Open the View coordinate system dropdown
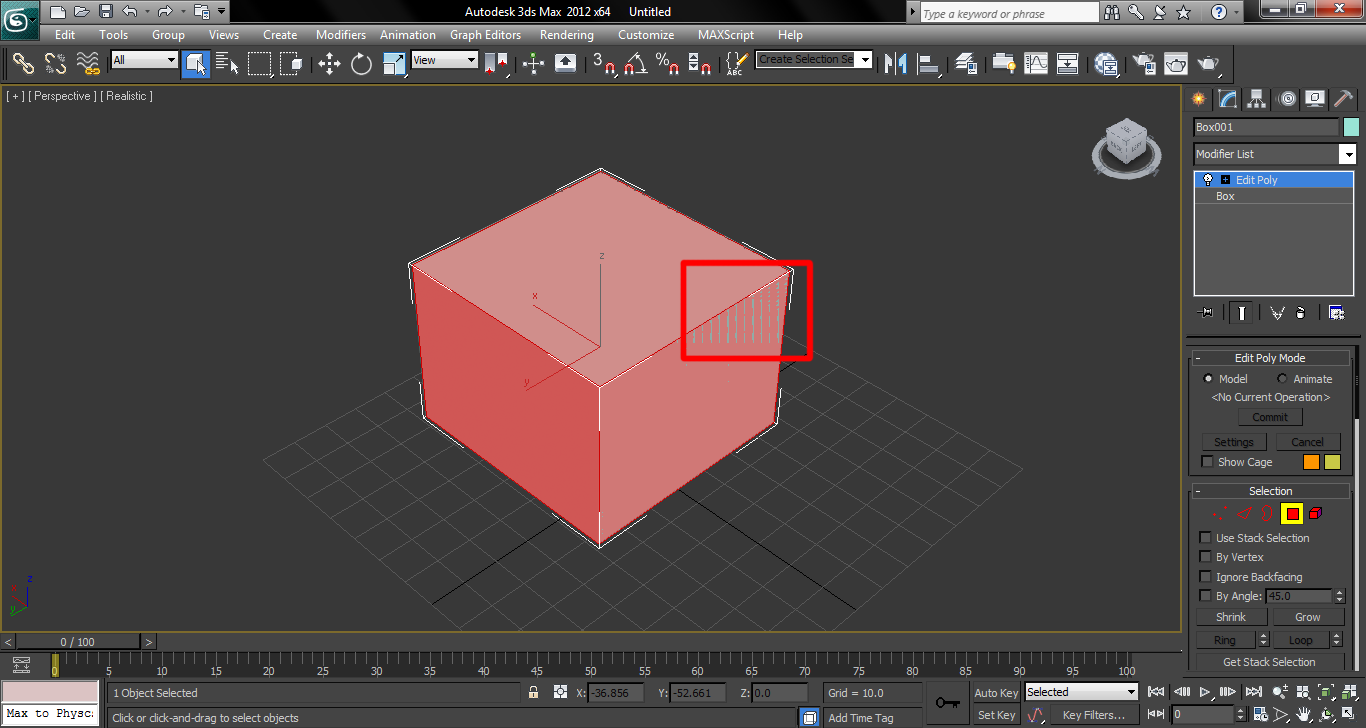This screenshot has width=1366, height=728. (445, 60)
